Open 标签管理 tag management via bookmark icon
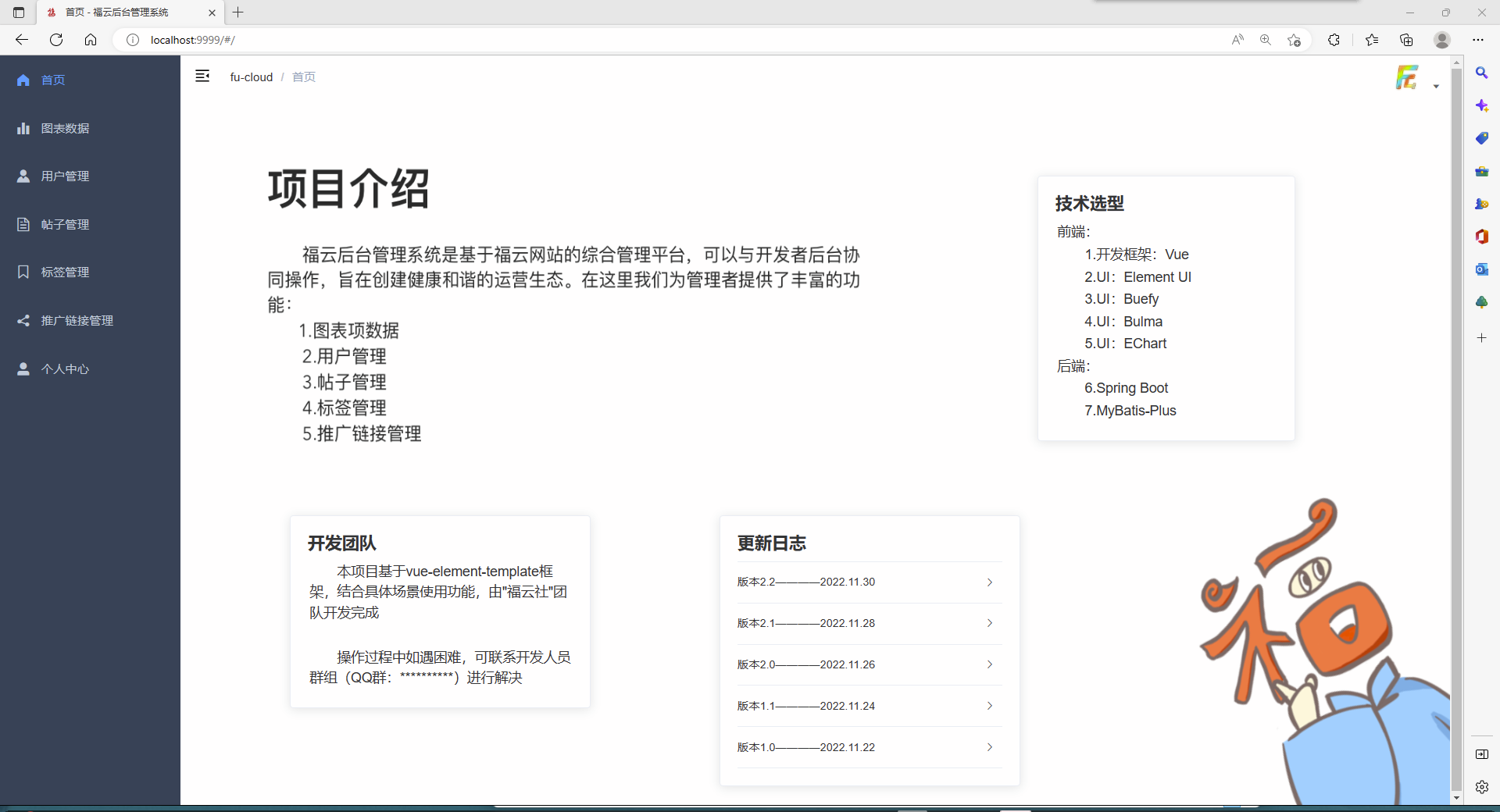Screen dimensions: 1500x812 (23, 272)
